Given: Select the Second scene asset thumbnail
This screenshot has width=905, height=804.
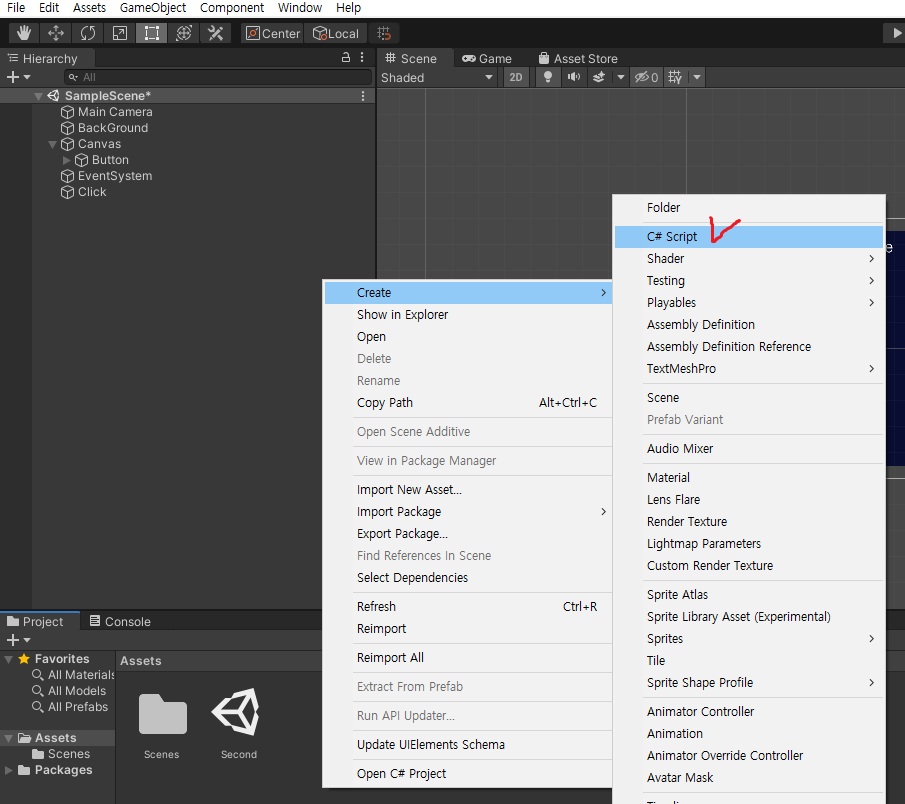Looking at the screenshot, I should tap(237, 712).
